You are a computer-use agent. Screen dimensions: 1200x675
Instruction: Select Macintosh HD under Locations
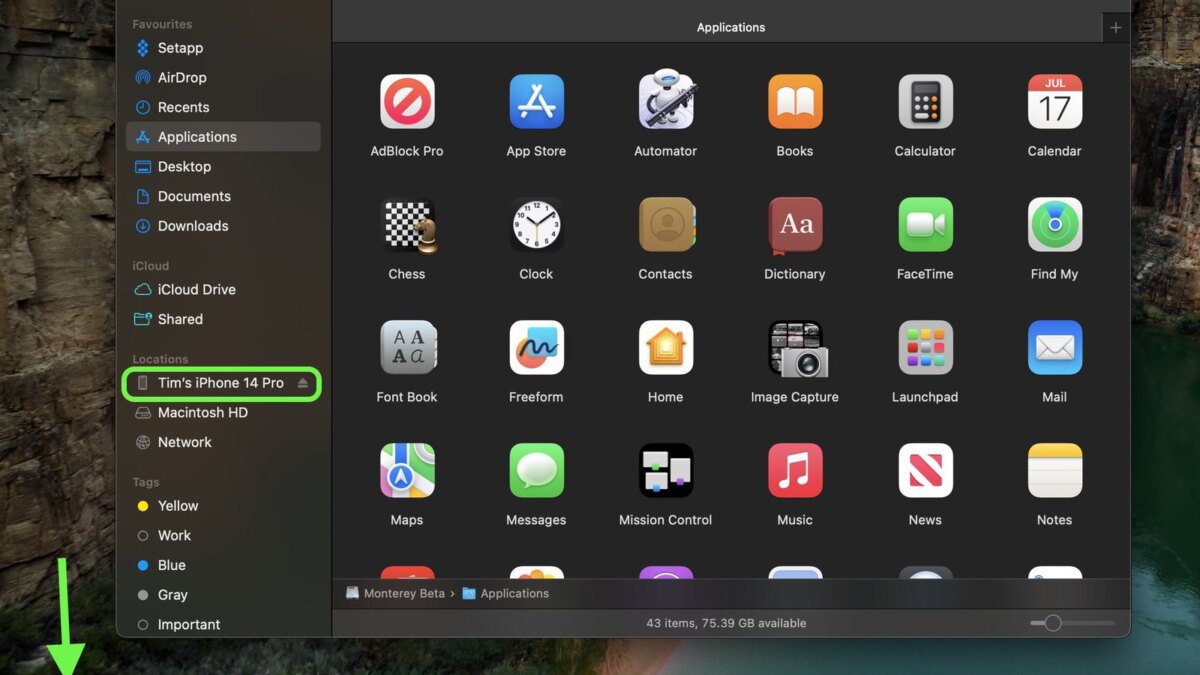coord(202,413)
